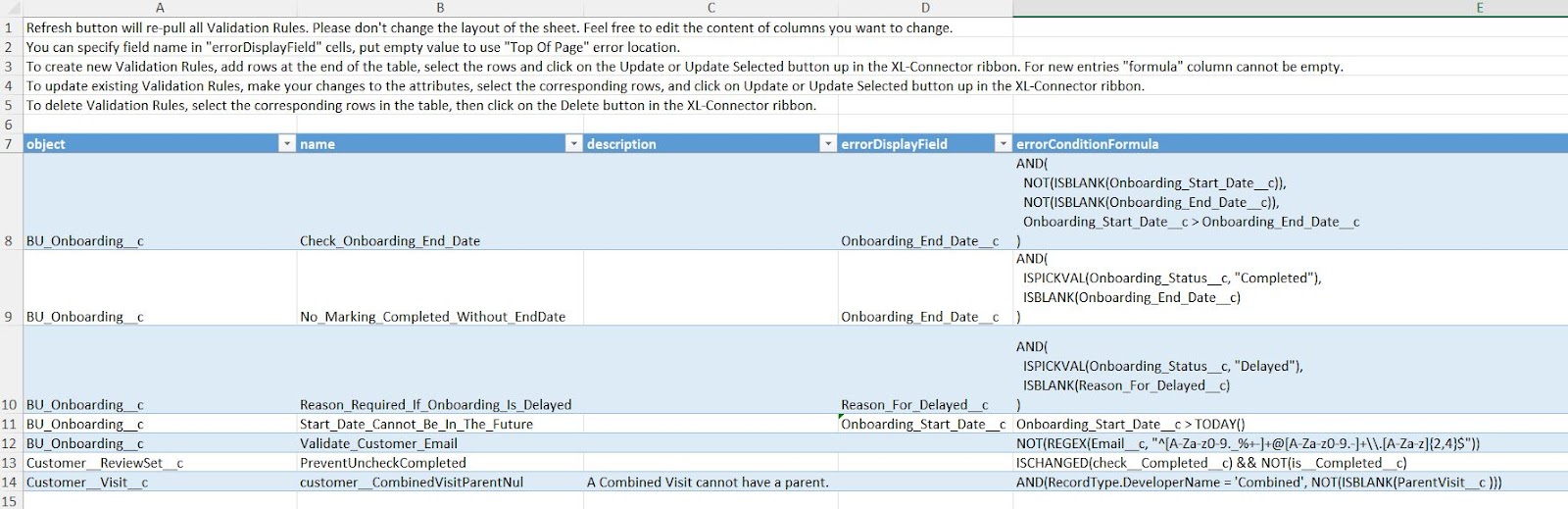Click 'A Combined Visit cannot have a parent' cell
Image resolution: width=1568 pixels, height=509 pixels.
pyautogui.click(x=710, y=483)
